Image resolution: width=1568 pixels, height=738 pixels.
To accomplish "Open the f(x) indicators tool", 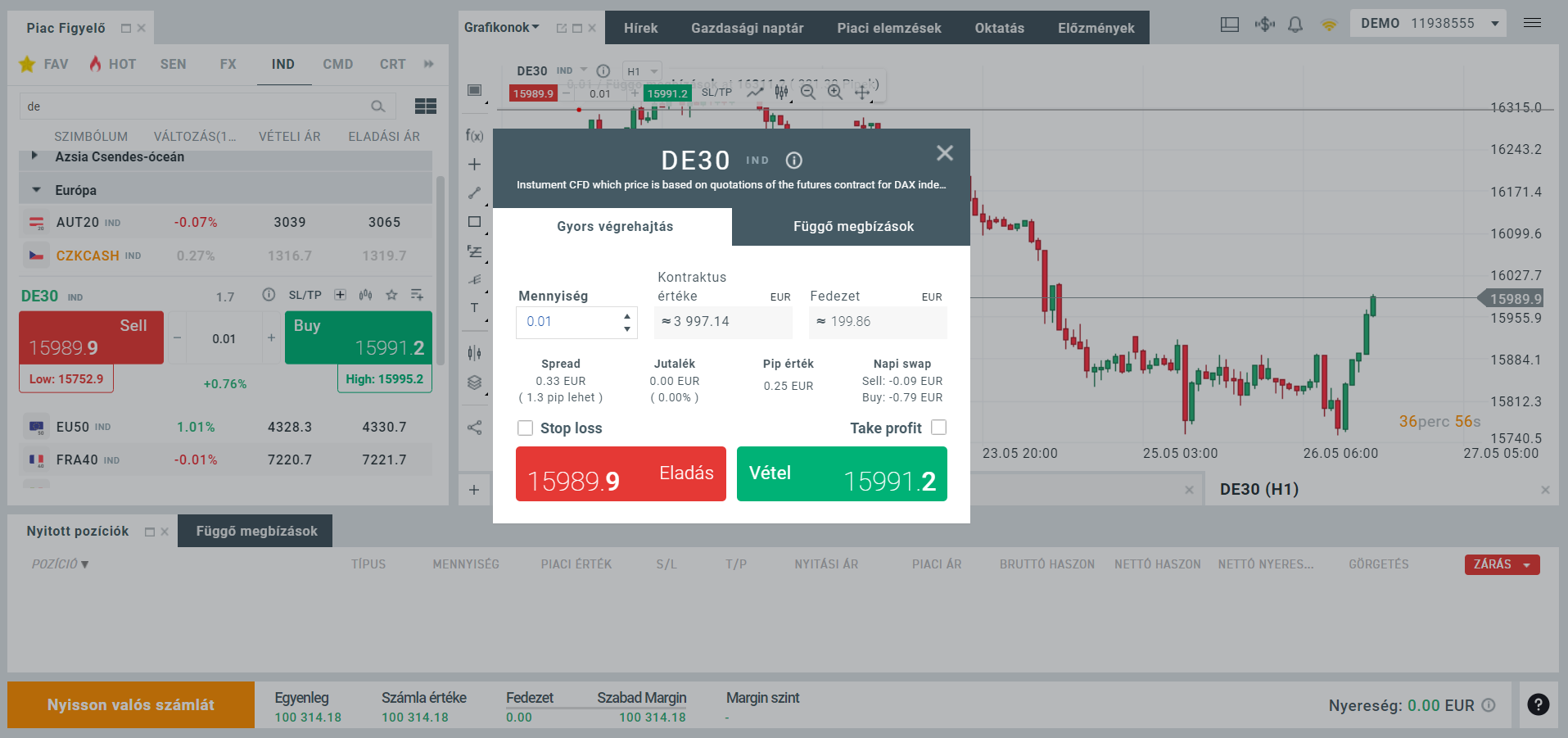I will (475, 136).
